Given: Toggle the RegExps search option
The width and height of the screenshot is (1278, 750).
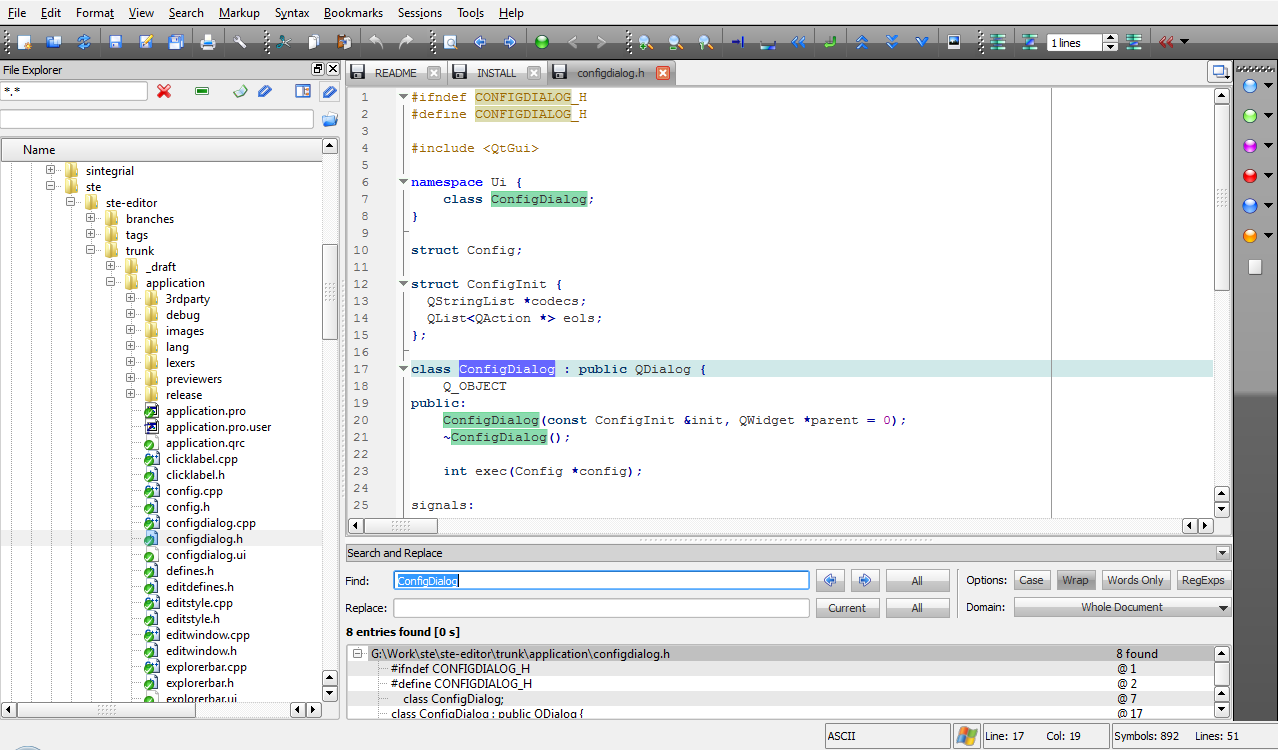Looking at the screenshot, I should coord(1203,580).
